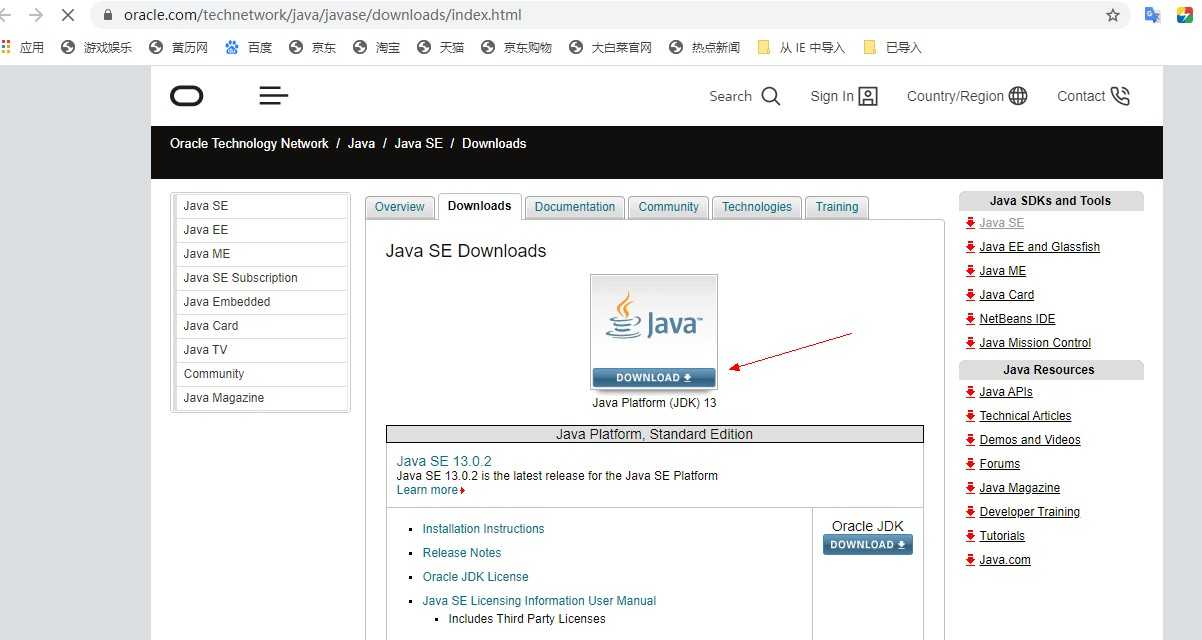This screenshot has height=640, width=1202.
Task: Open the Developer Training link
Action: 1030,512
